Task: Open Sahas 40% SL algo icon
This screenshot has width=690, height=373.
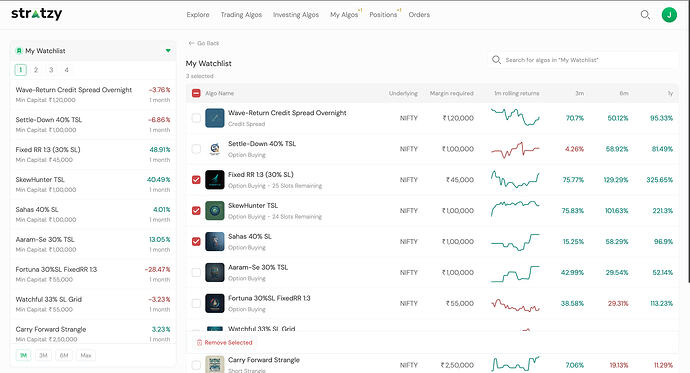Action: click(x=215, y=241)
